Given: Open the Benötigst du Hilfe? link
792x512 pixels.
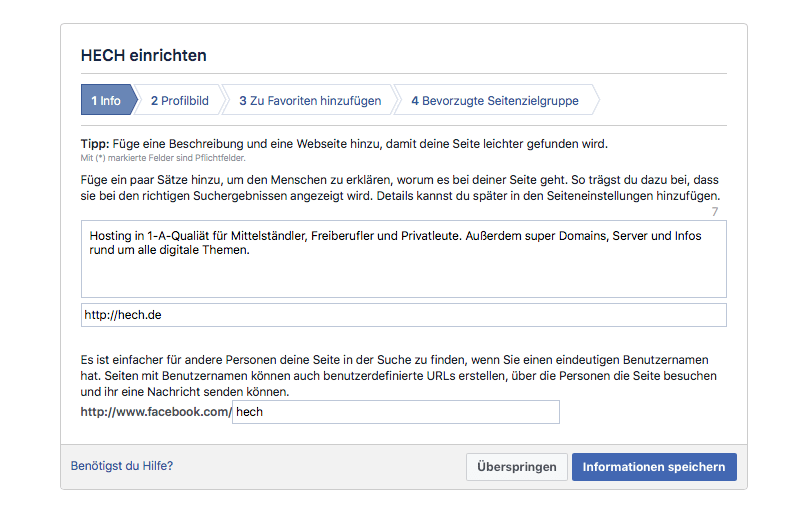Looking at the screenshot, I should coord(122,466).
